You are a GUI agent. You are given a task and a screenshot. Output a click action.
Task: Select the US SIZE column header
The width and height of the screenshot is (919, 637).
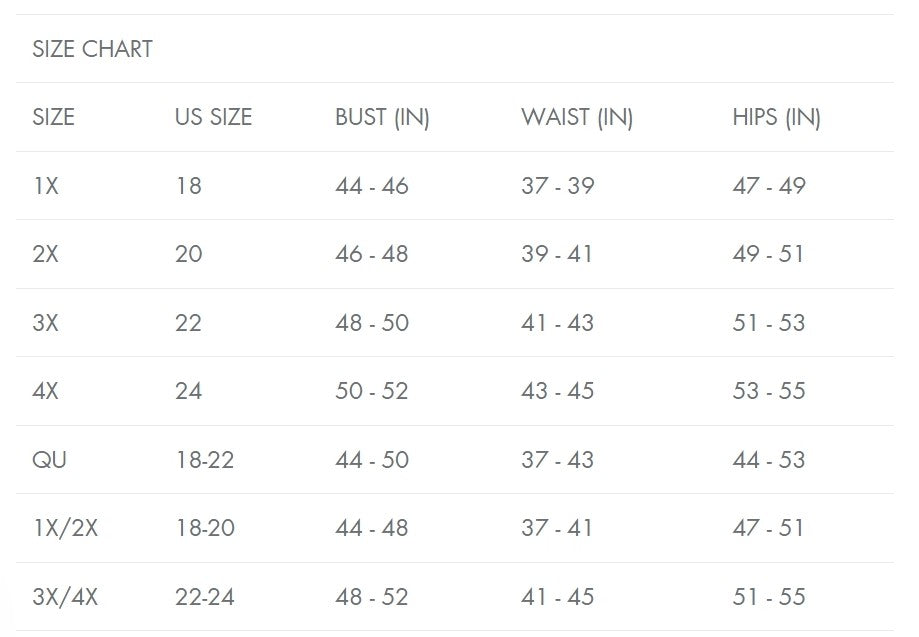(213, 117)
